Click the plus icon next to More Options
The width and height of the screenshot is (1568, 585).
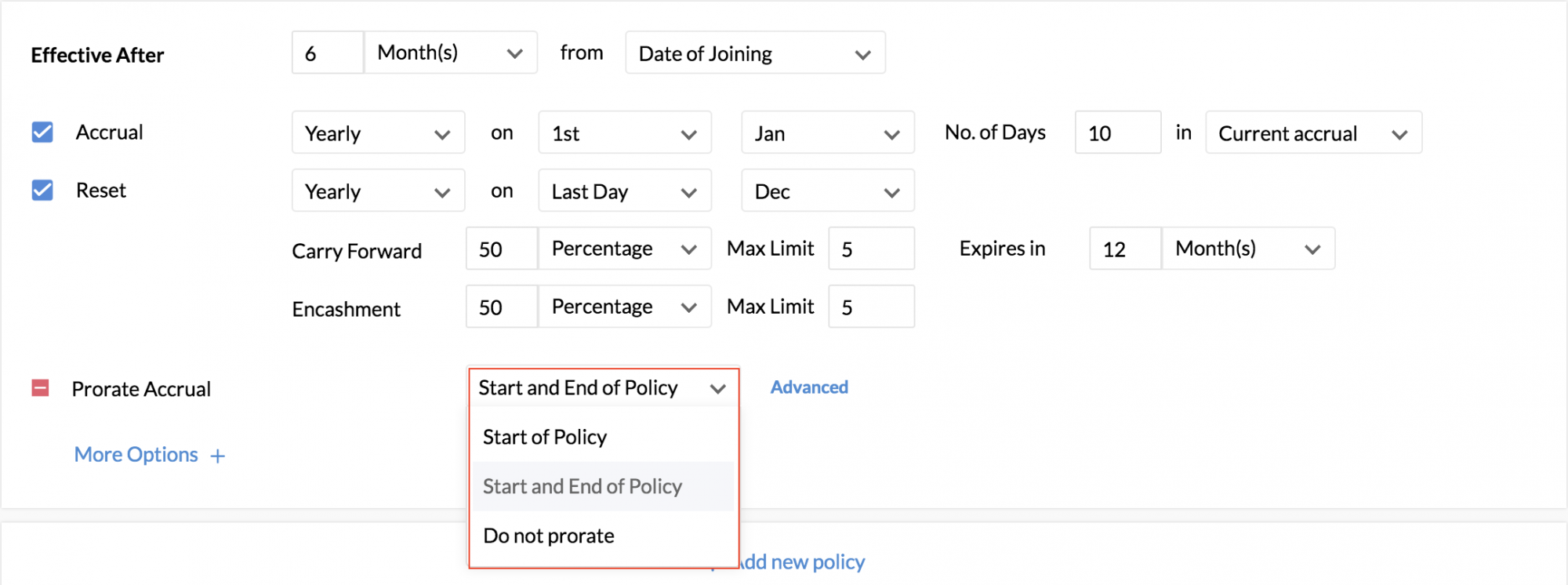click(x=218, y=456)
